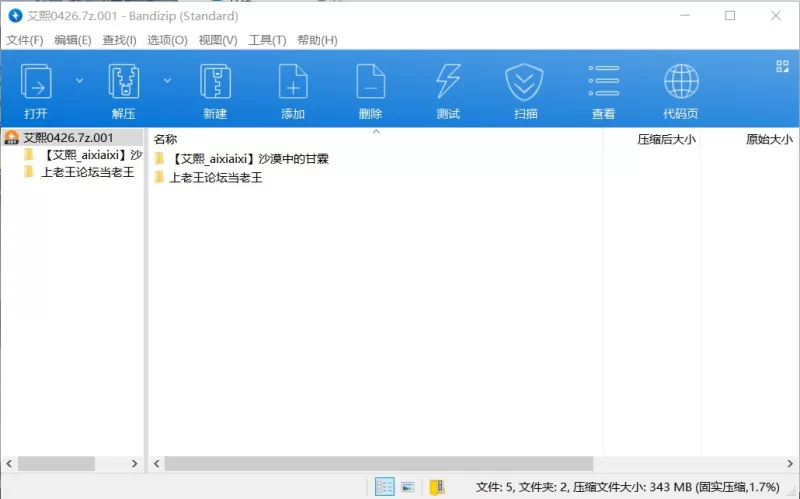Click the status bar archive size text
Viewport: 800px width, 499px height.
pos(628,487)
